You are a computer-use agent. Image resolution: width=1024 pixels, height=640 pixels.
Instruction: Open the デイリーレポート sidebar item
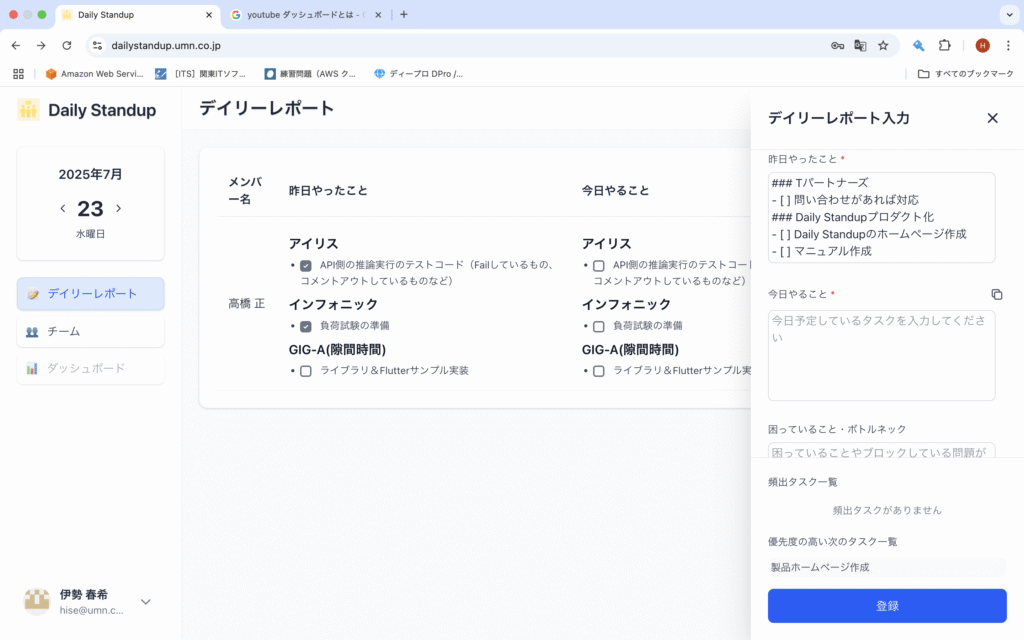[91, 294]
